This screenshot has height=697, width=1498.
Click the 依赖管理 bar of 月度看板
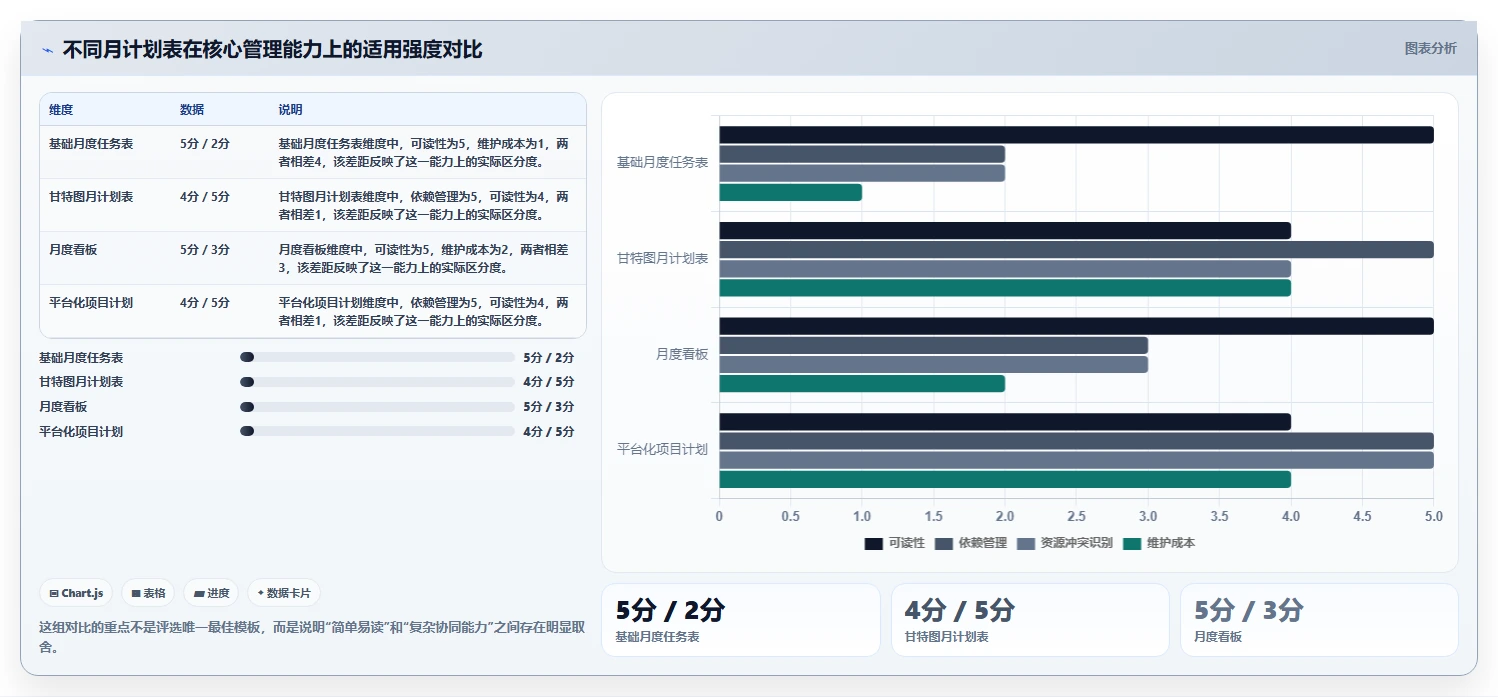[x=933, y=345]
